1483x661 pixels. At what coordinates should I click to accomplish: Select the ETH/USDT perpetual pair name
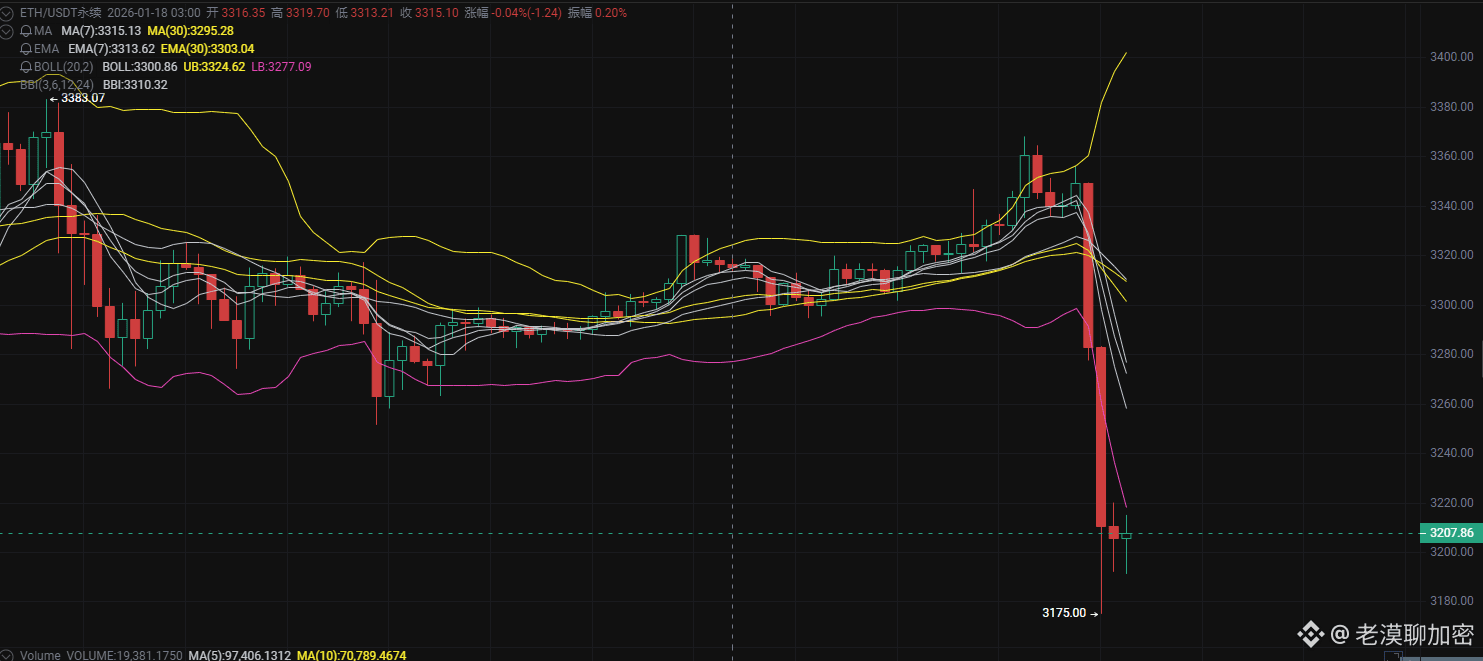click(60, 13)
